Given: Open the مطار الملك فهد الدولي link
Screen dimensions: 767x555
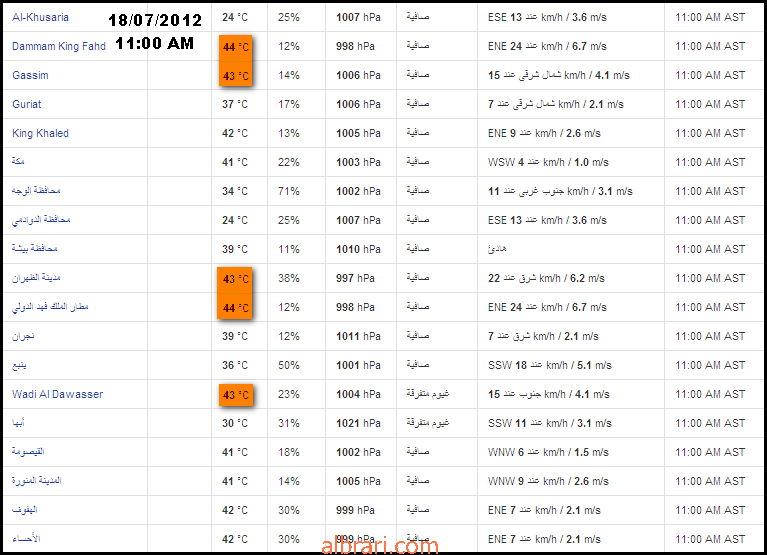Looking at the screenshot, I should pos(50,307).
